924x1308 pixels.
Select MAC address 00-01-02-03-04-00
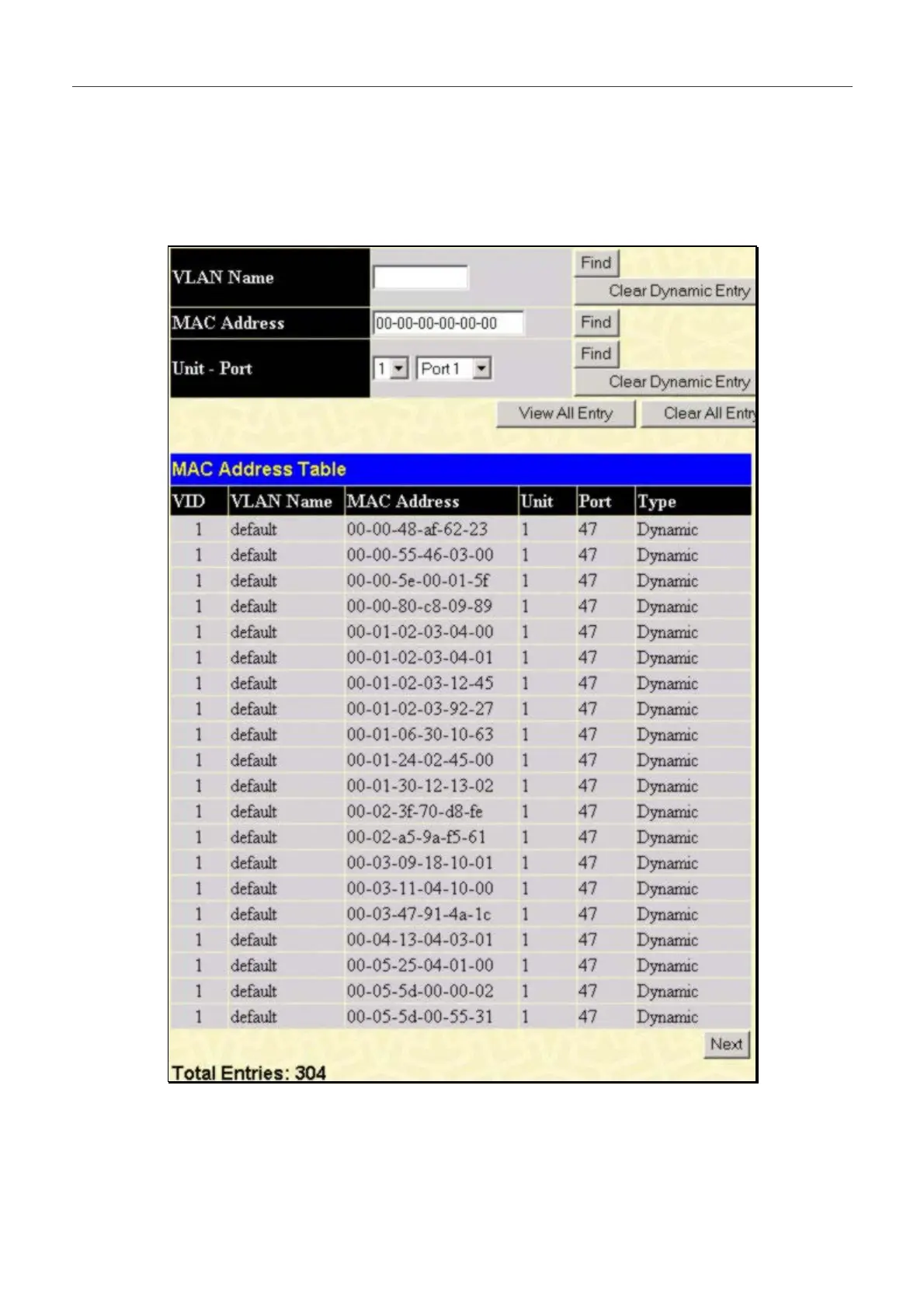pyautogui.click(x=419, y=632)
